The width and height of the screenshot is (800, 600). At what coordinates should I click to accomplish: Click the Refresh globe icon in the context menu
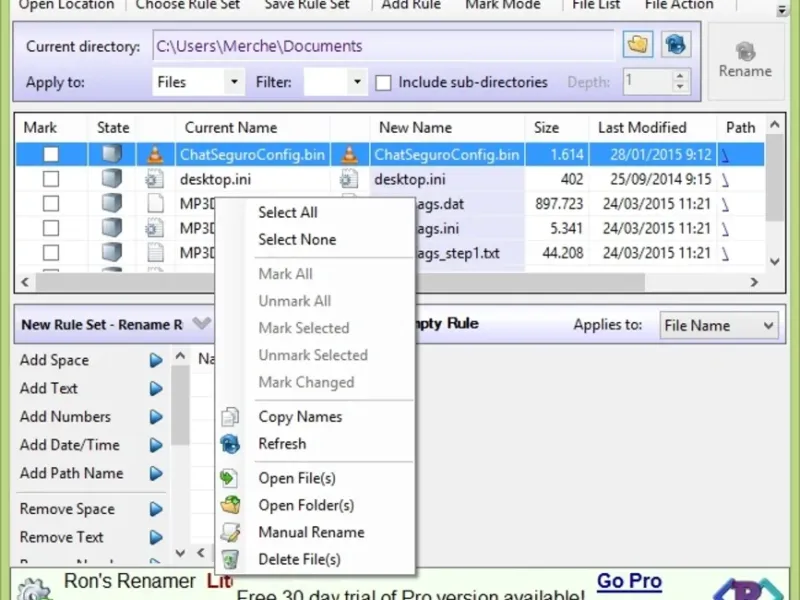tap(230, 444)
